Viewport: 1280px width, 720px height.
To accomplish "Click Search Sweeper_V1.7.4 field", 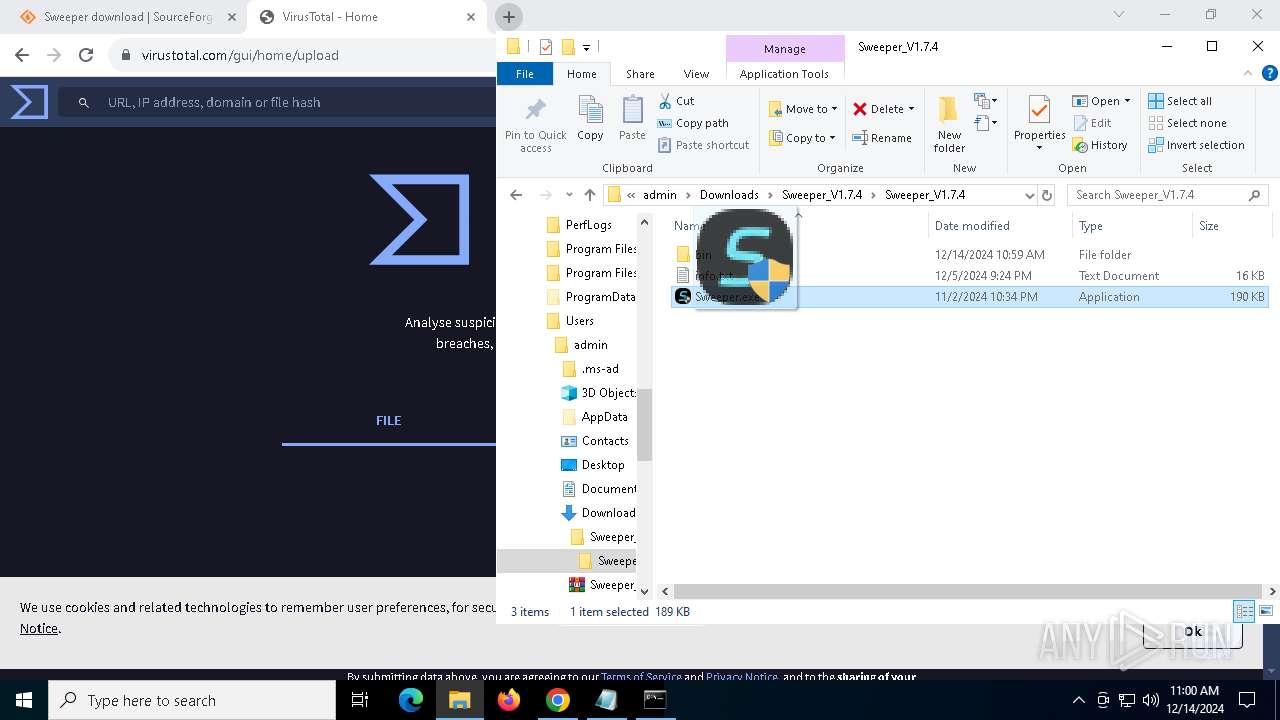I will [1167, 195].
